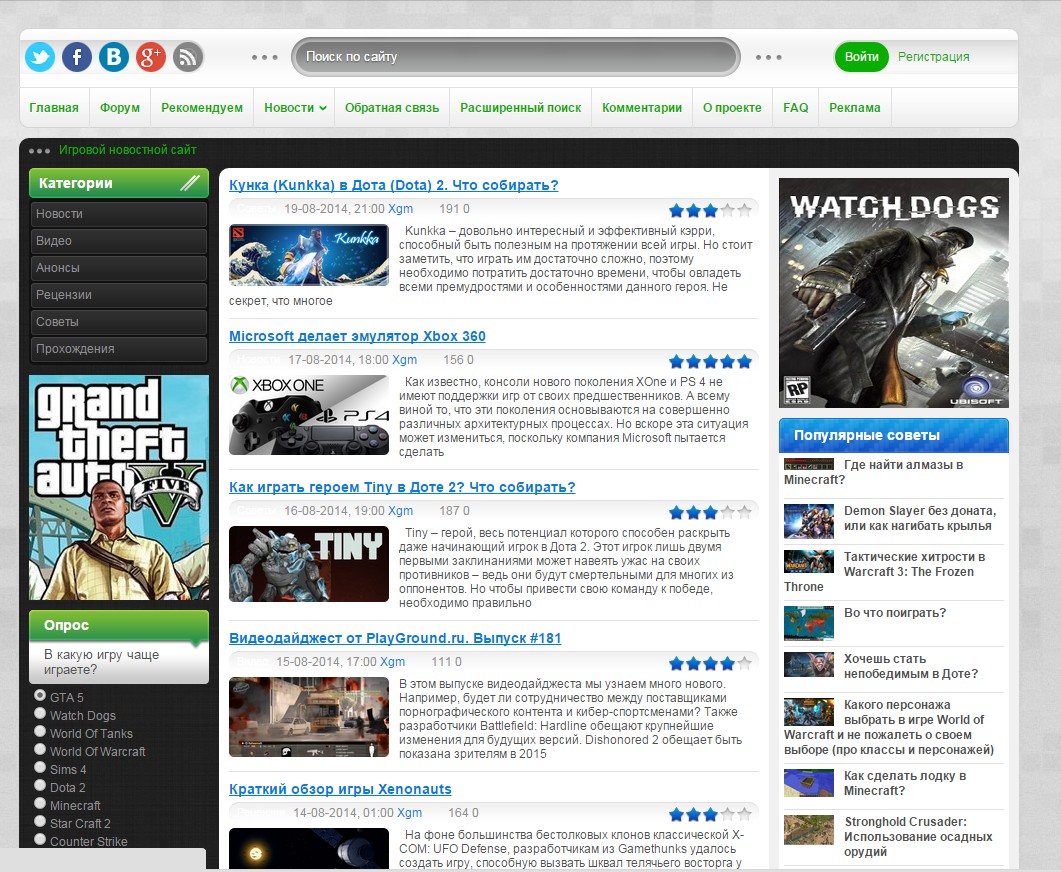Screen dimensions: 1061x872
Task: Open the RSS feed icon
Action: click(188, 57)
